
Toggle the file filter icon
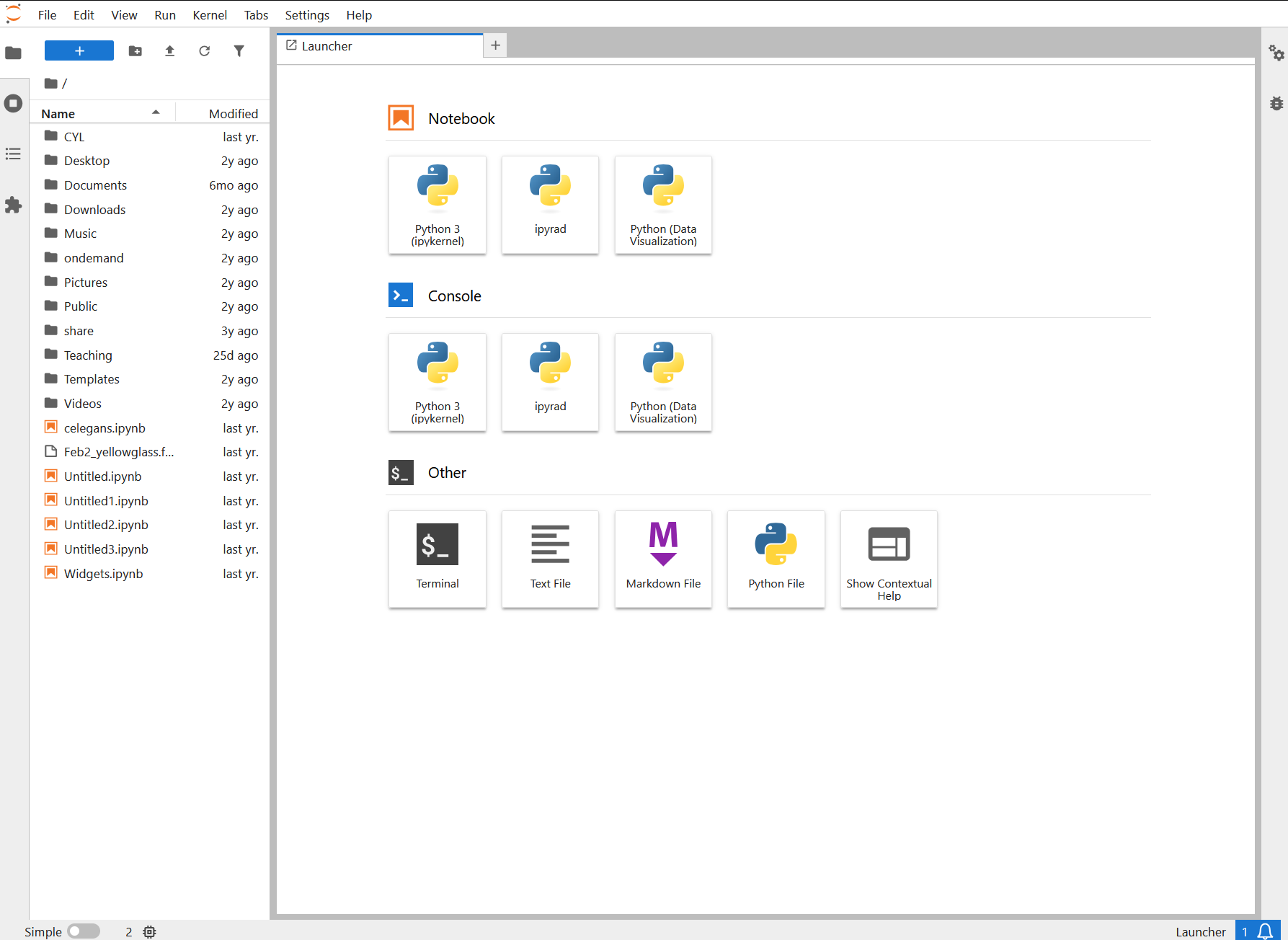click(x=239, y=51)
